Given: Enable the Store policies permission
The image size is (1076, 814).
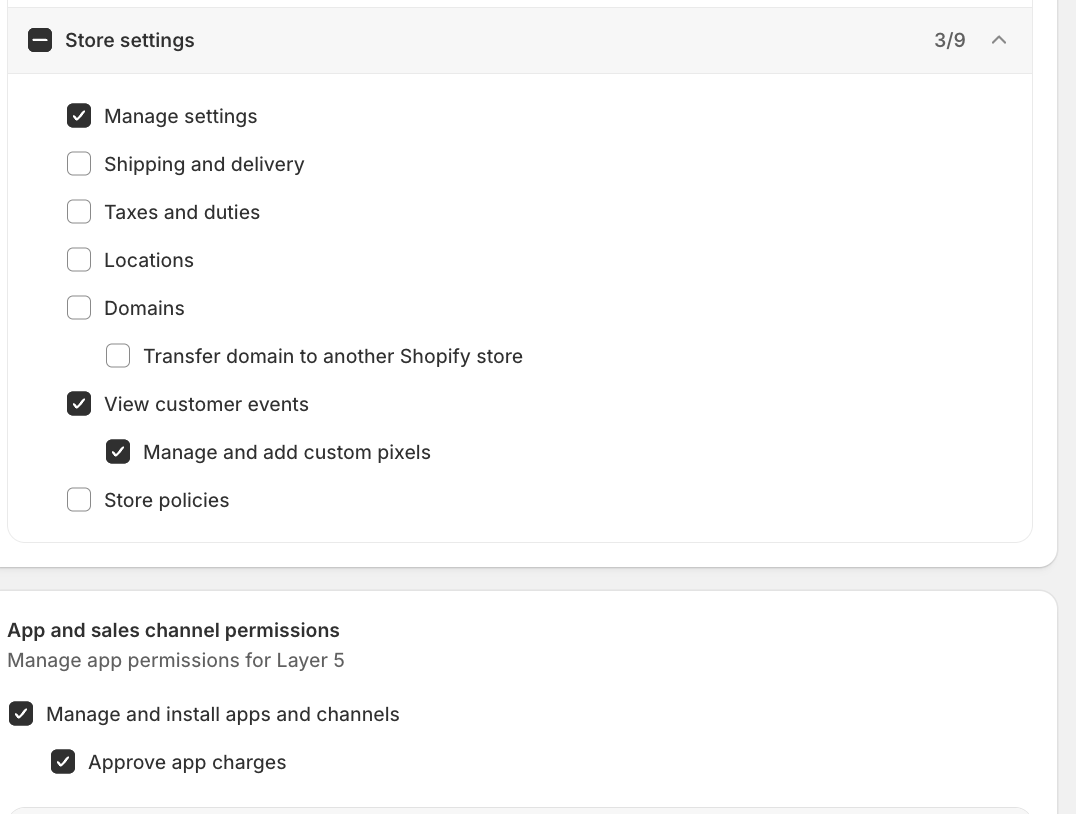Looking at the screenshot, I should pyautogui.click(x=79, y=499).
